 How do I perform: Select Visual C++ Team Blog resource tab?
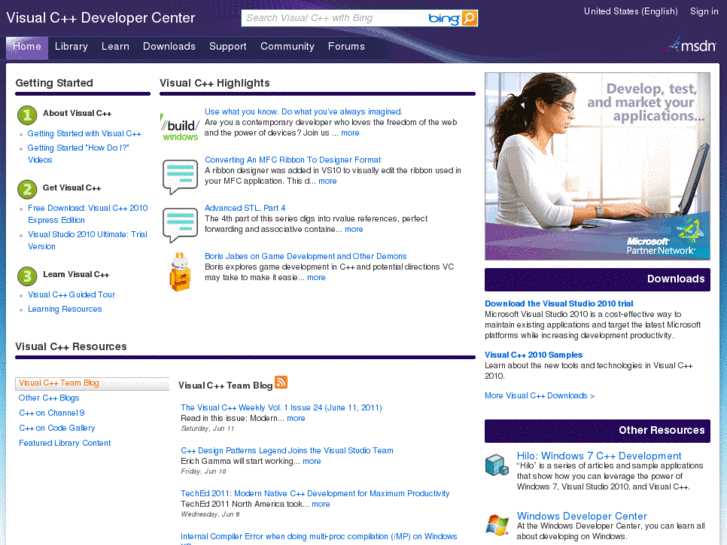tap(92, 383)
